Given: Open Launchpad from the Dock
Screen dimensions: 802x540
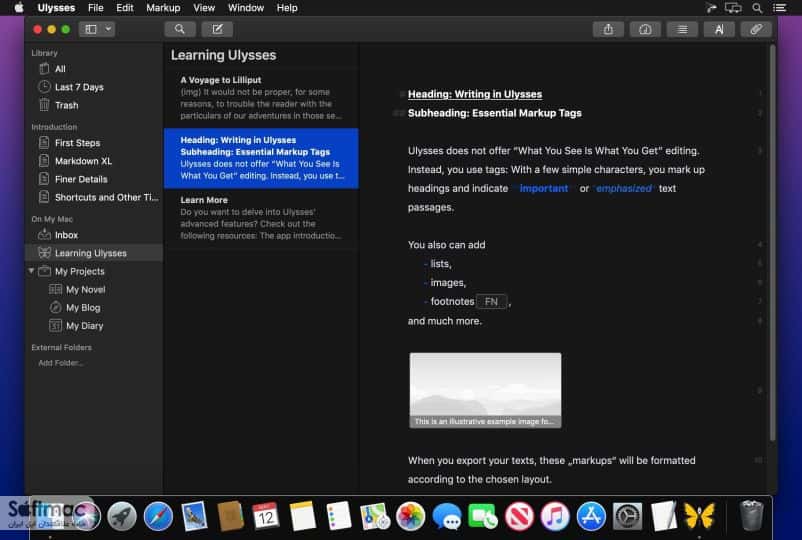Looking at the screenshot, I should 122,516.
